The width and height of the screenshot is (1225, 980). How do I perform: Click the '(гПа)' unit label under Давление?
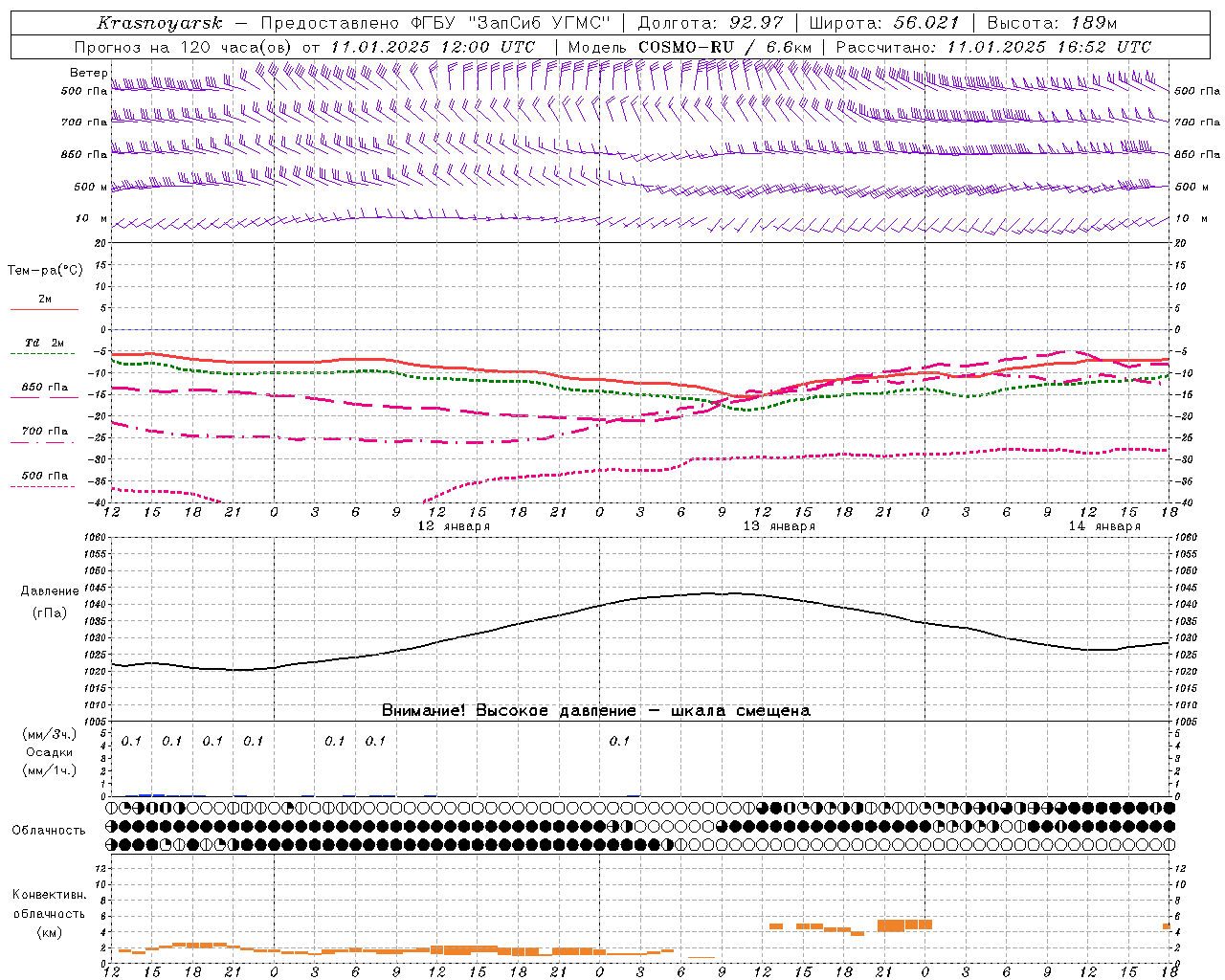[50, 613]
